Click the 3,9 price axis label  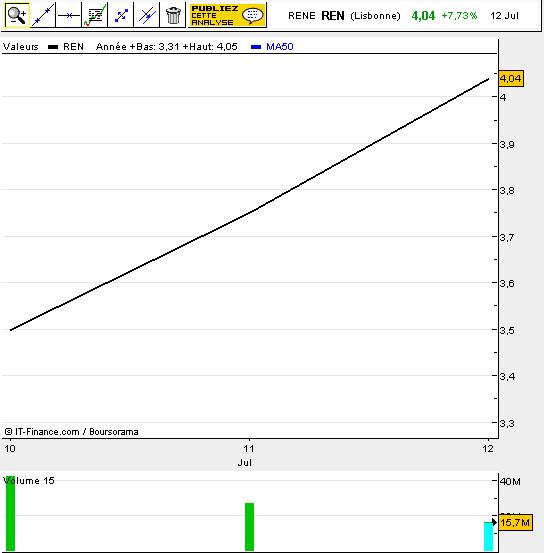tap(507, 144)
